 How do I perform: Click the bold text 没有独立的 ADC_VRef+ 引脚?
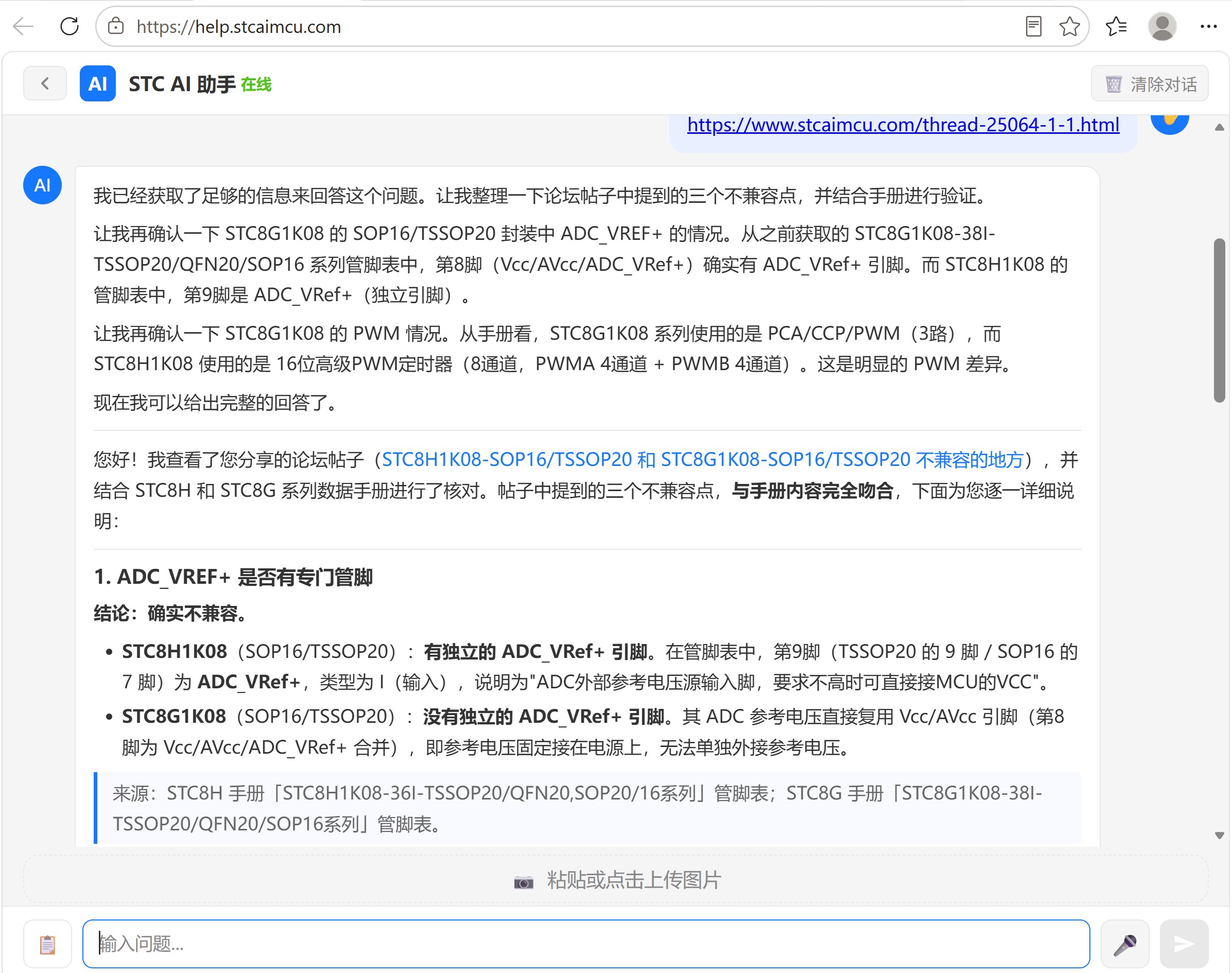pyautogui.click(x=543, y=716)
